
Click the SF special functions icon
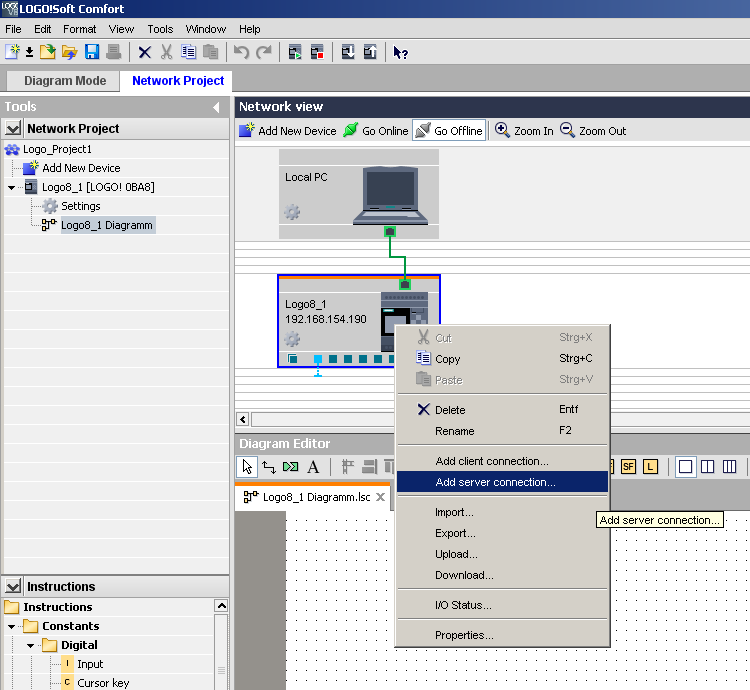[628, 467]
